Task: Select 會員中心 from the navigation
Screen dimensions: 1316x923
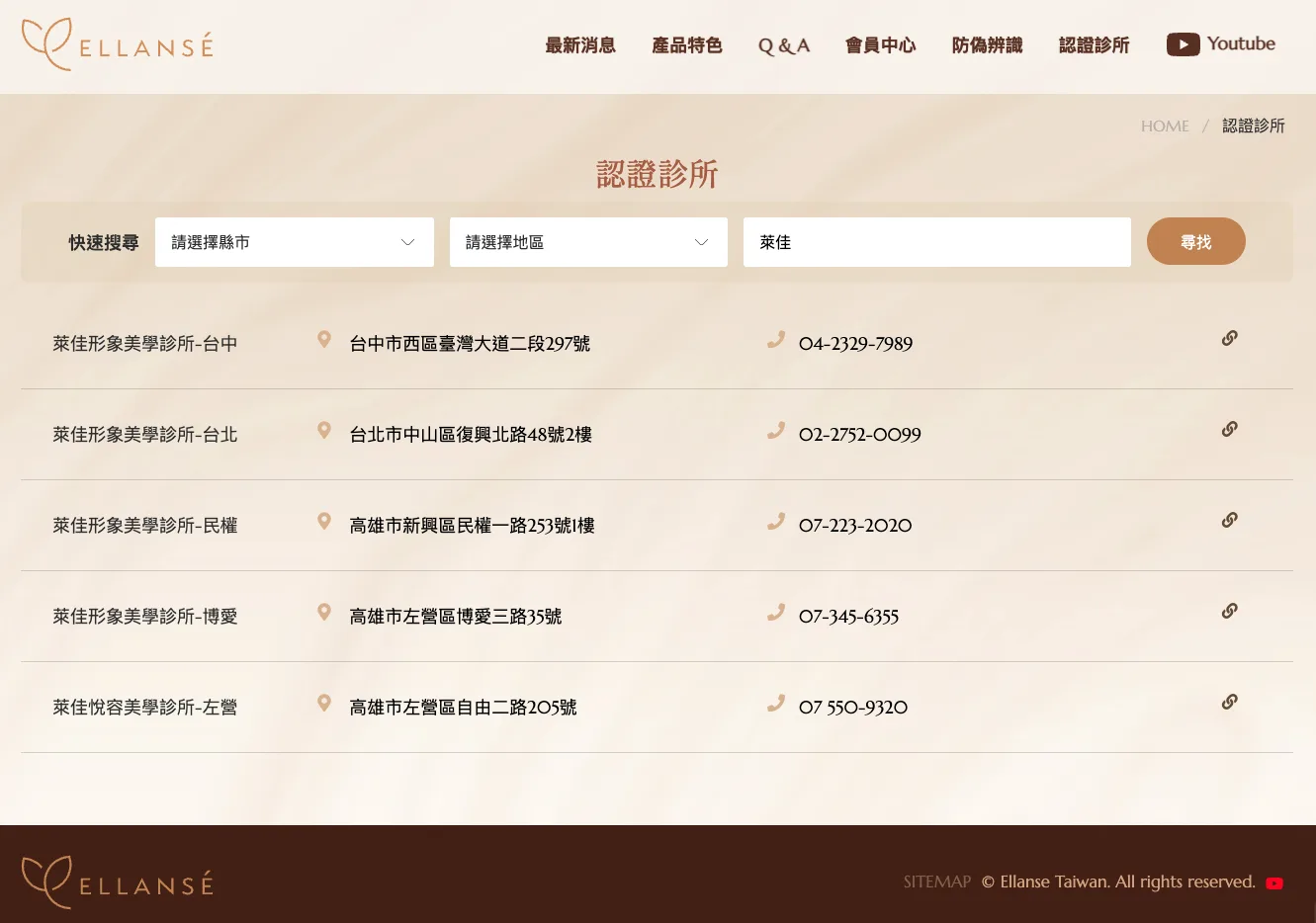Action: coord(880,44)
